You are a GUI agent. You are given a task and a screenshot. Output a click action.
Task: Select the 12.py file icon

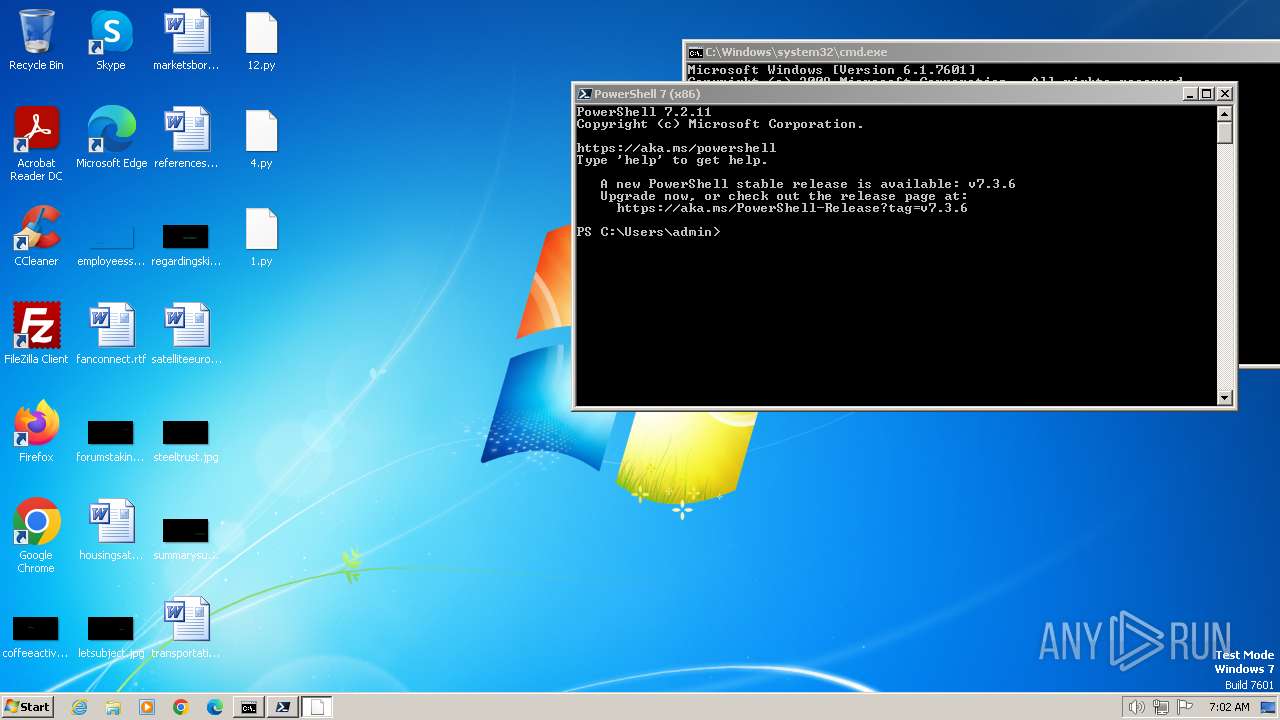pos(261,40)
